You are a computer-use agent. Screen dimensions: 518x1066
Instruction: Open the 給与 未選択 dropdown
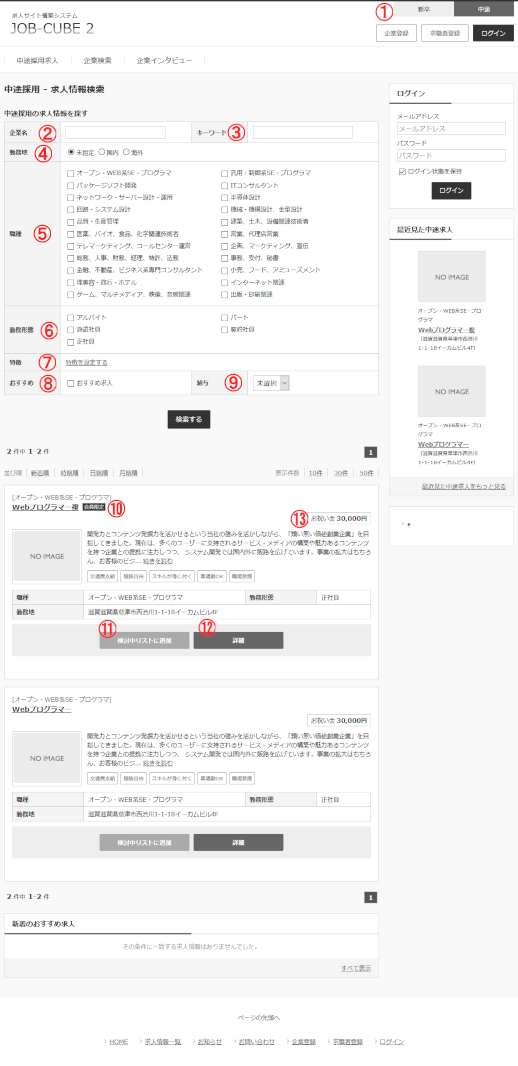271,383
